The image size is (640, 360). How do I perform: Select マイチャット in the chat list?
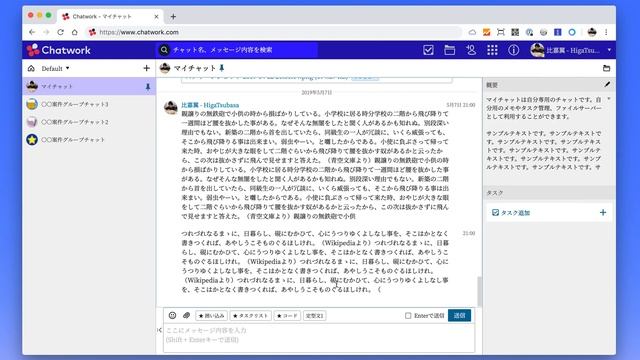click(x=89, y=86)
